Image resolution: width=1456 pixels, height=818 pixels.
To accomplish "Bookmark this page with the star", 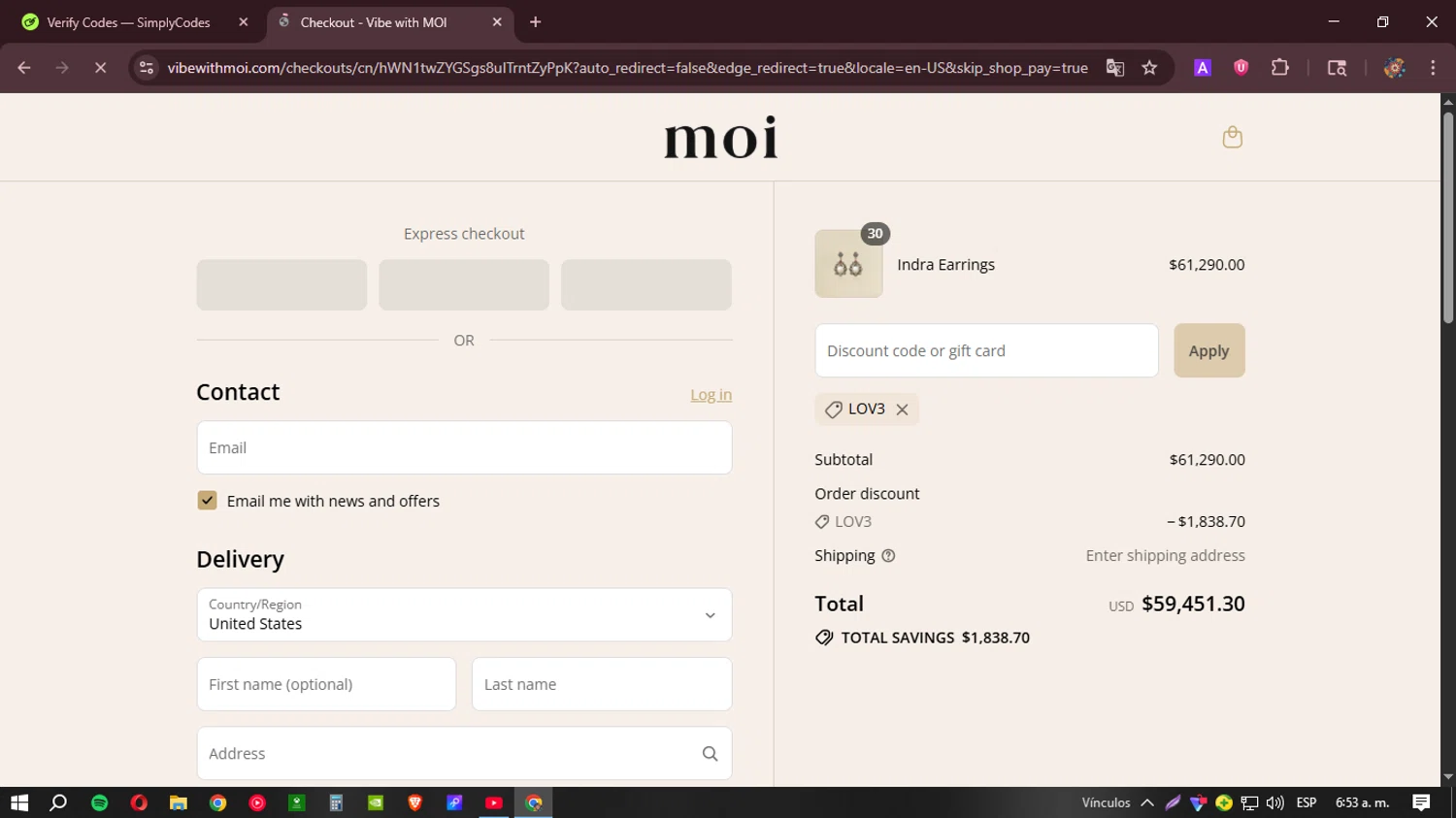I will 1149,68.
